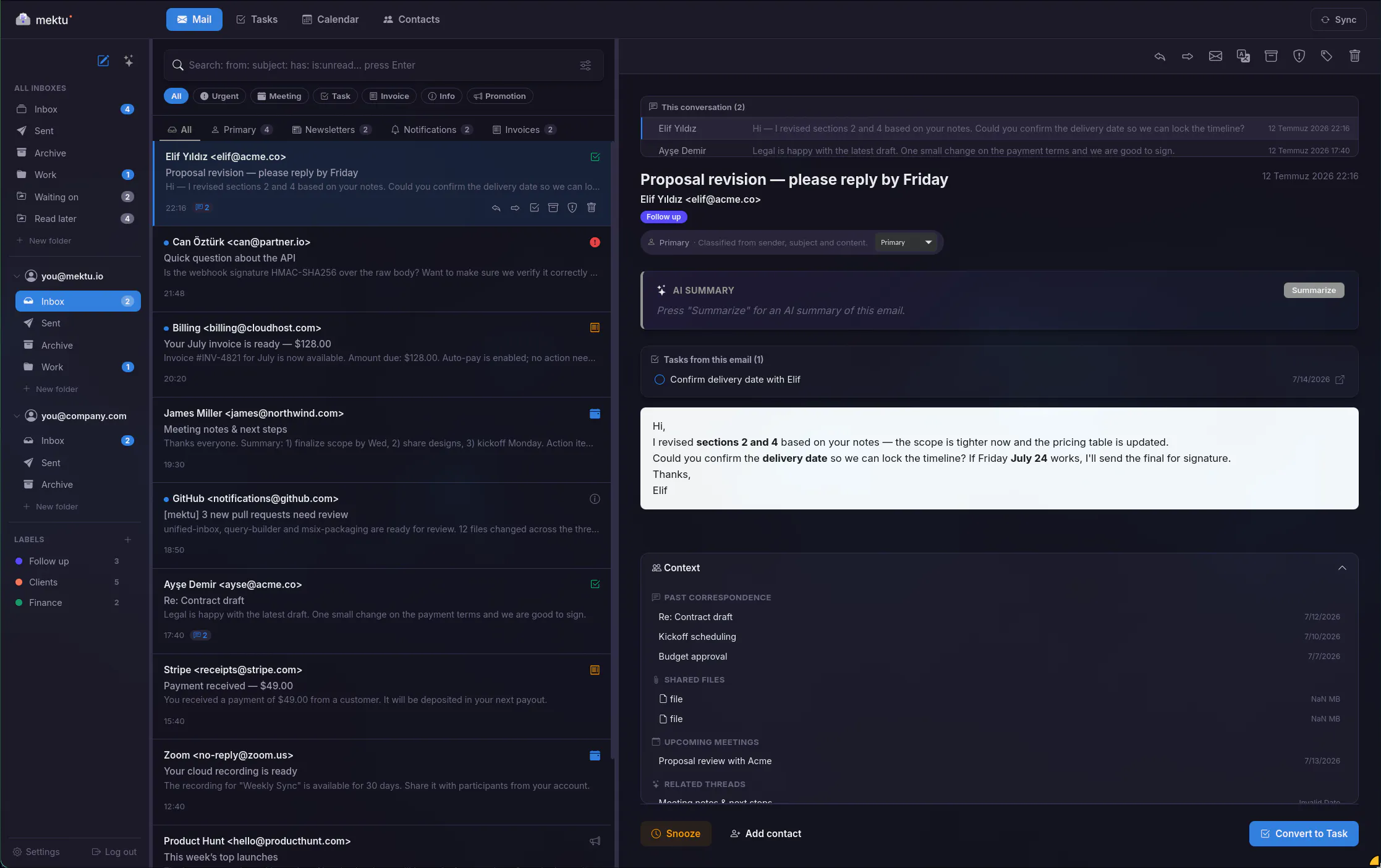Expand the This conversation (2) header
The image size is (1381, 868).
1000,107
